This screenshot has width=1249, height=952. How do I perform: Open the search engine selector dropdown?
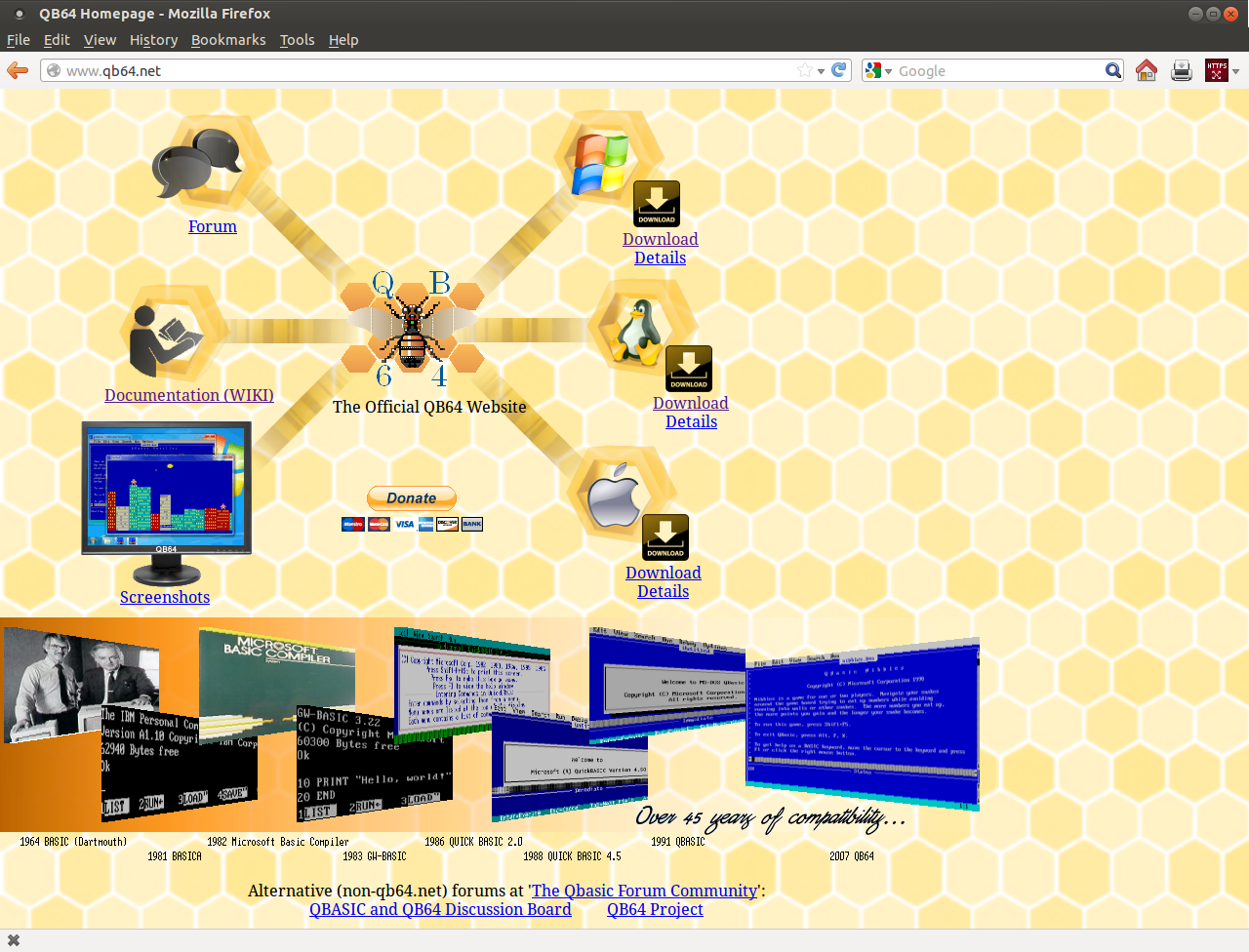coord(879,70)
